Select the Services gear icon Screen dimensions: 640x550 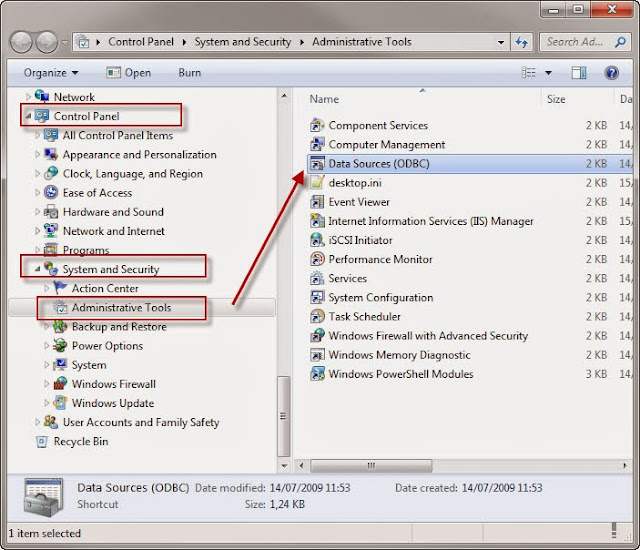click(317, 278)
